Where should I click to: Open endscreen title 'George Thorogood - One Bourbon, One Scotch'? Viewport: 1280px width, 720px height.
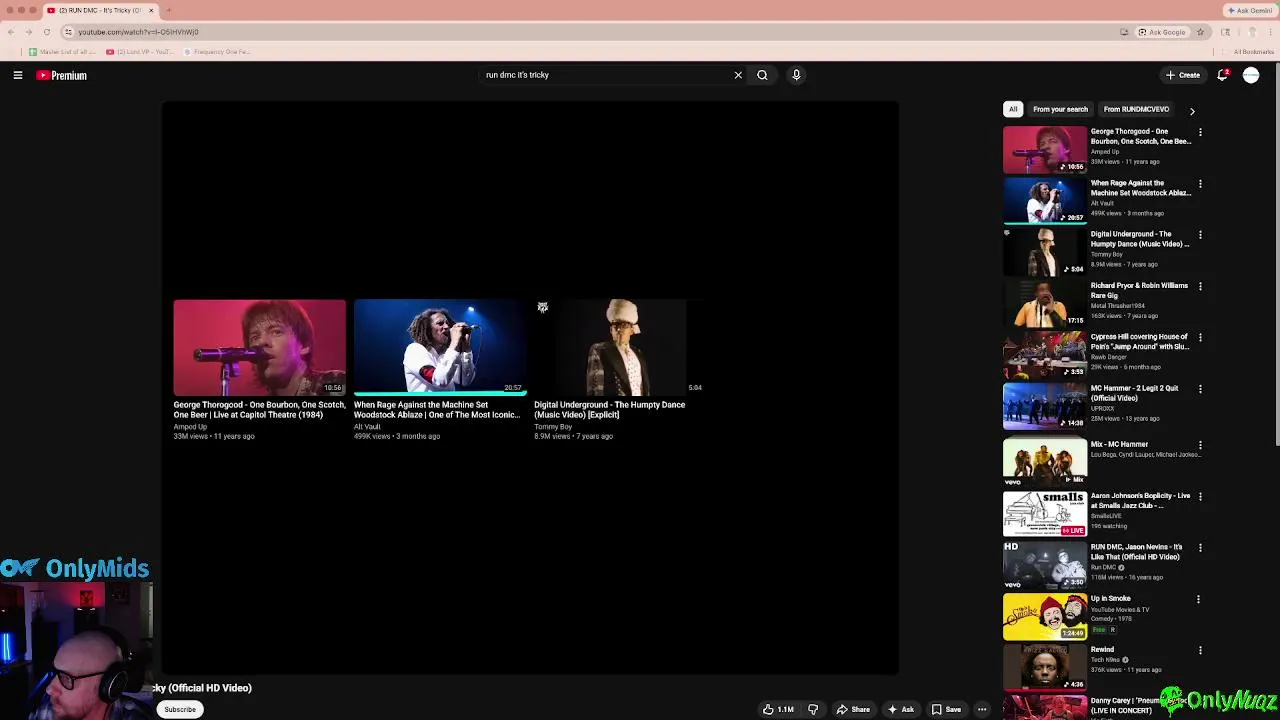click(259, 410)
